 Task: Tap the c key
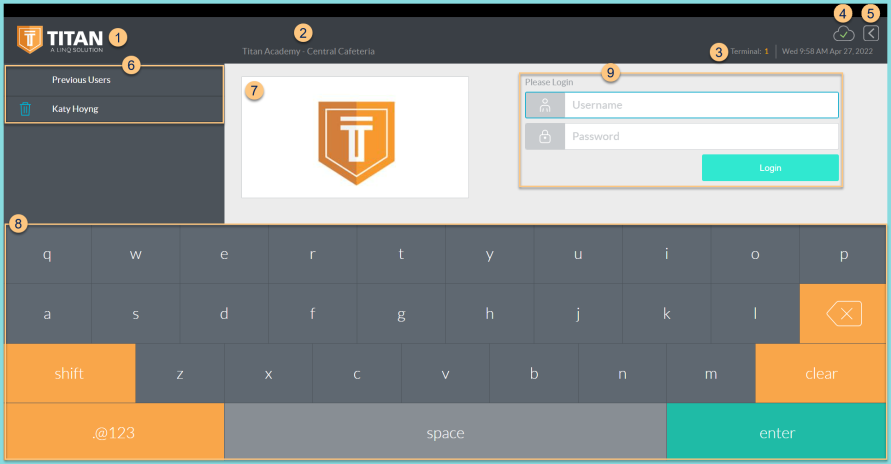(357, 373)
